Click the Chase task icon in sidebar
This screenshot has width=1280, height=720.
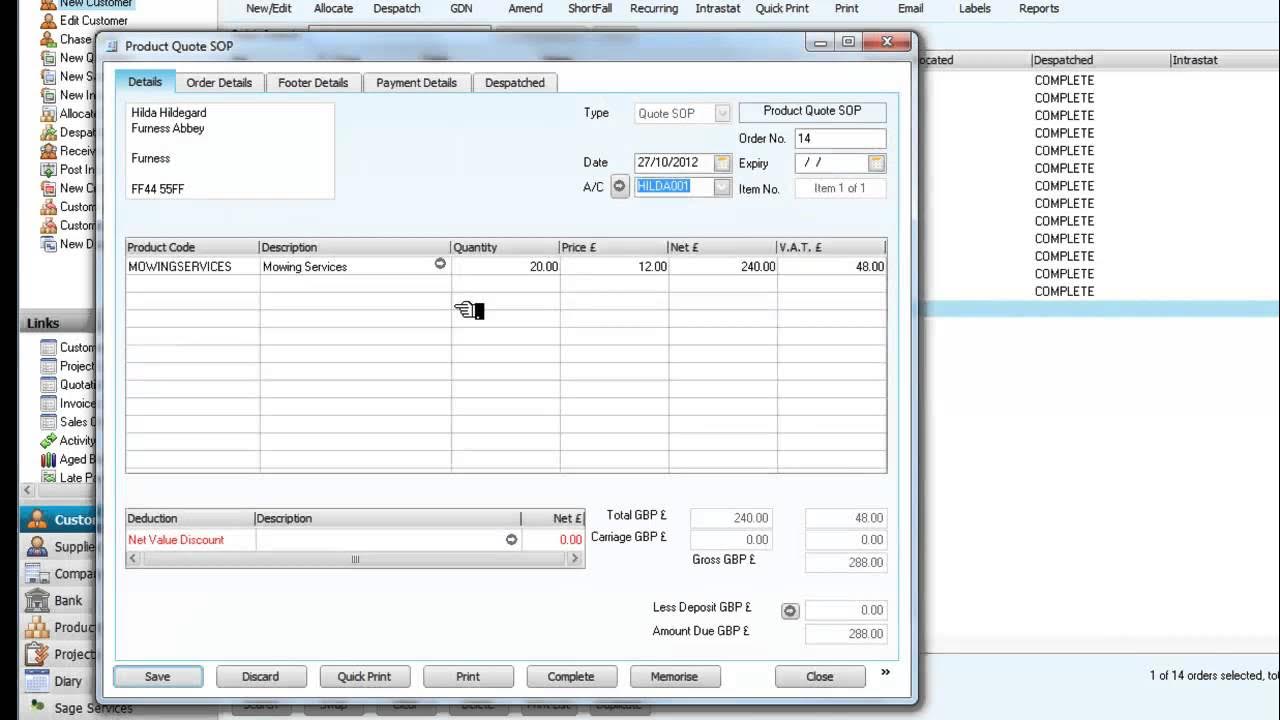48,39
